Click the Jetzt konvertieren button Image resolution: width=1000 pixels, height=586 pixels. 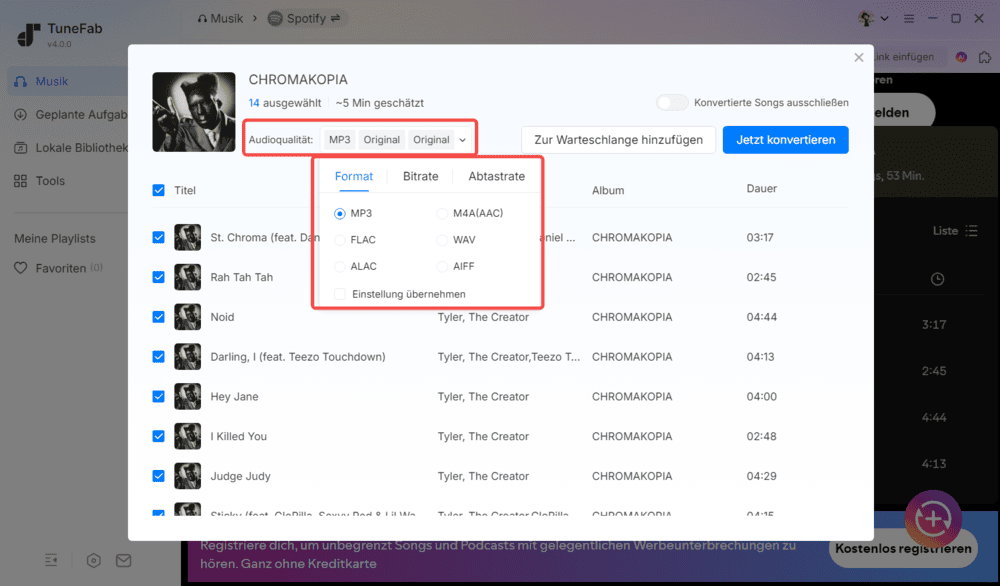pos(785,139)
